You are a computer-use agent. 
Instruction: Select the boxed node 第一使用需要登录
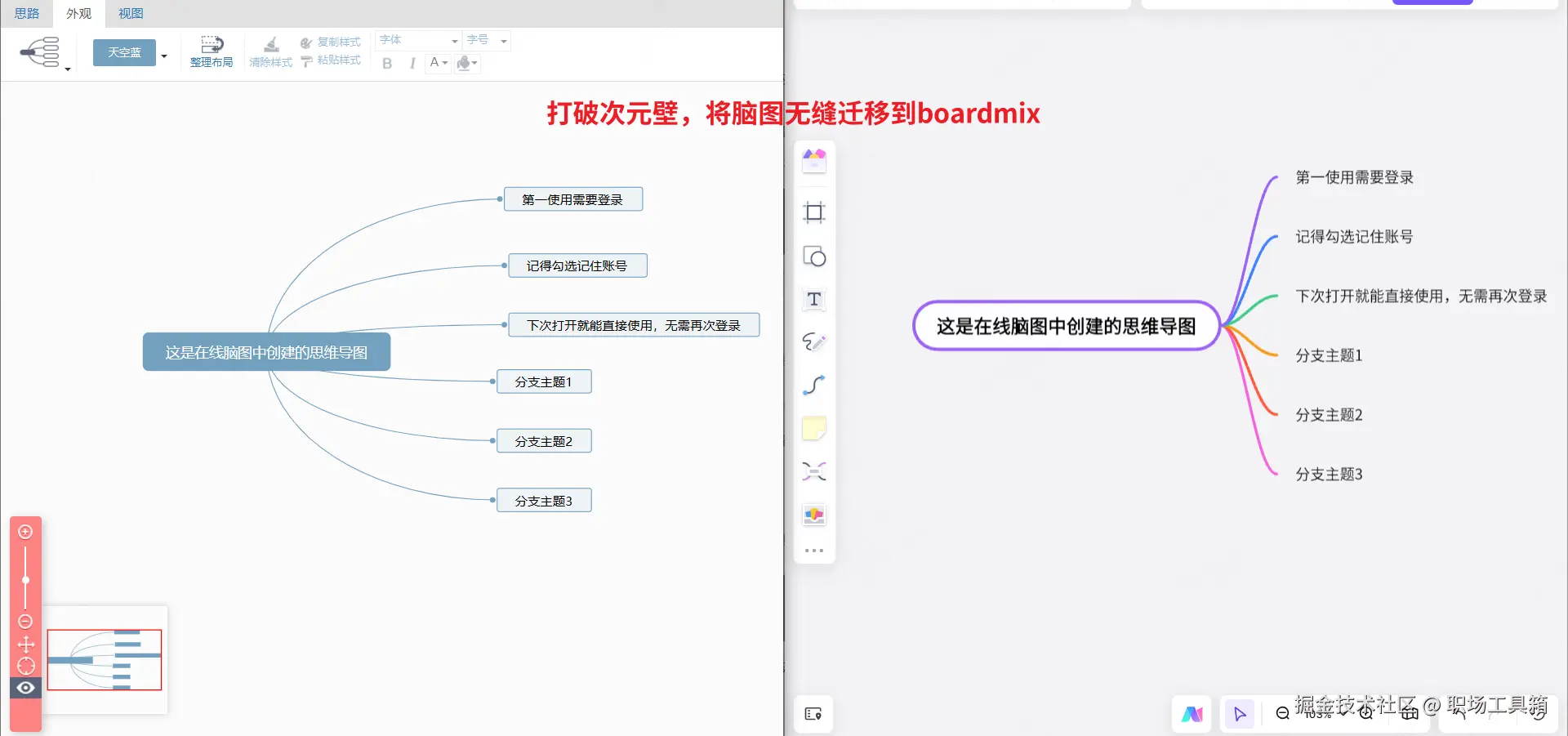[x=572, y=199]
